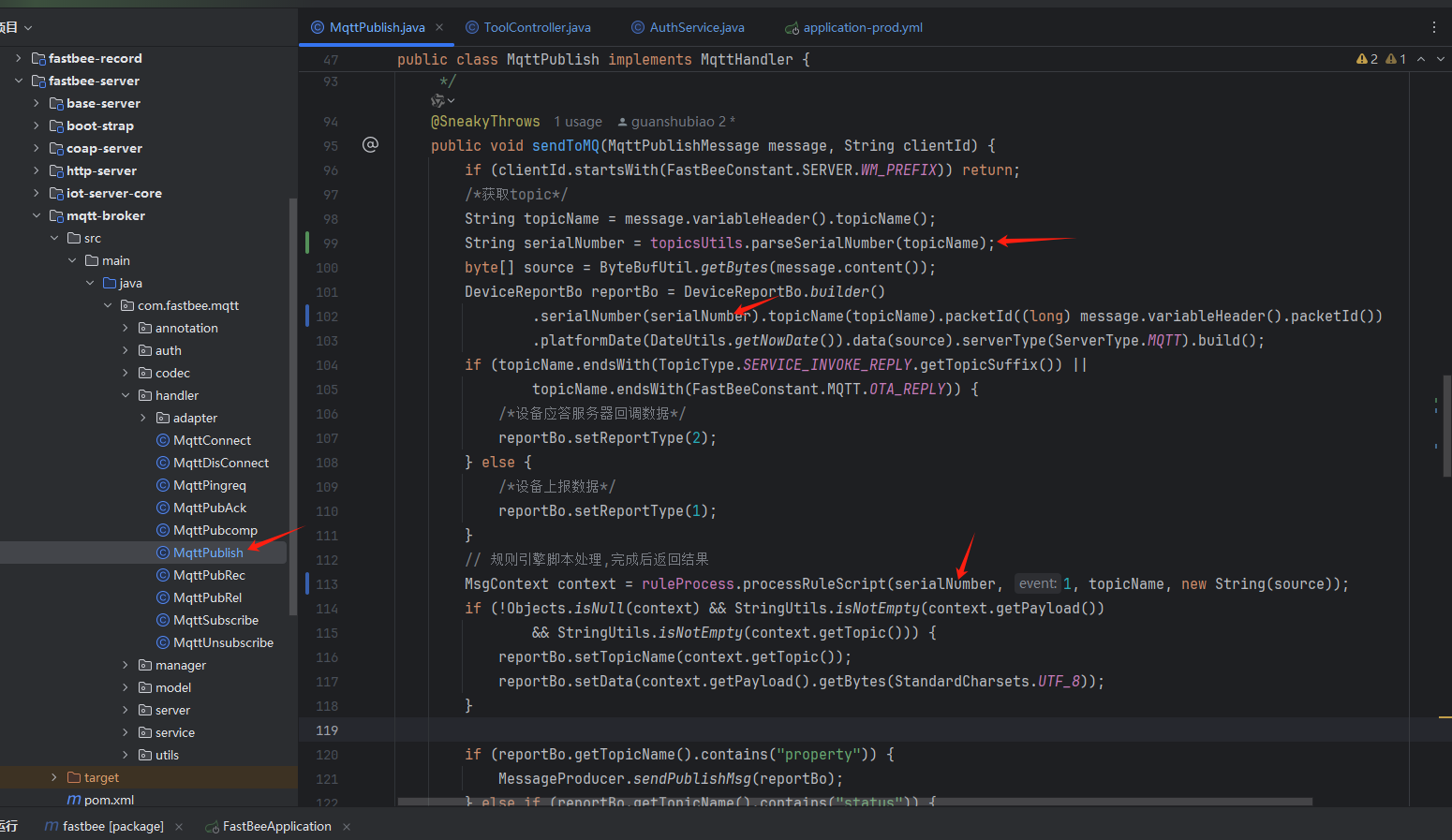Select the utils package
Viewport: 1452px width, 840px height.
point(158,755)
